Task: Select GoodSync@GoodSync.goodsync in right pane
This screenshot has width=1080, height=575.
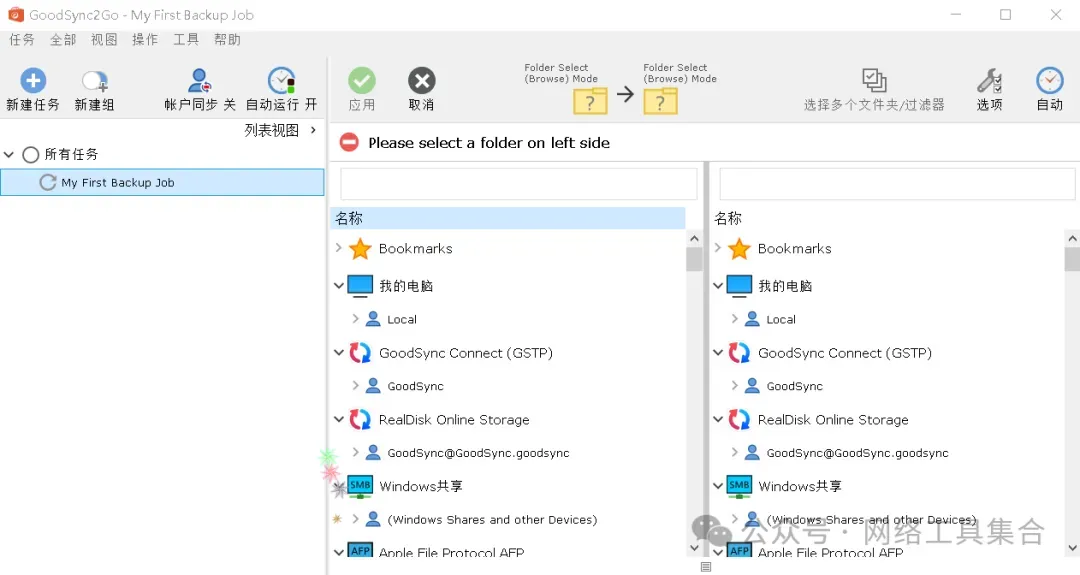Action: coord(858,453)
